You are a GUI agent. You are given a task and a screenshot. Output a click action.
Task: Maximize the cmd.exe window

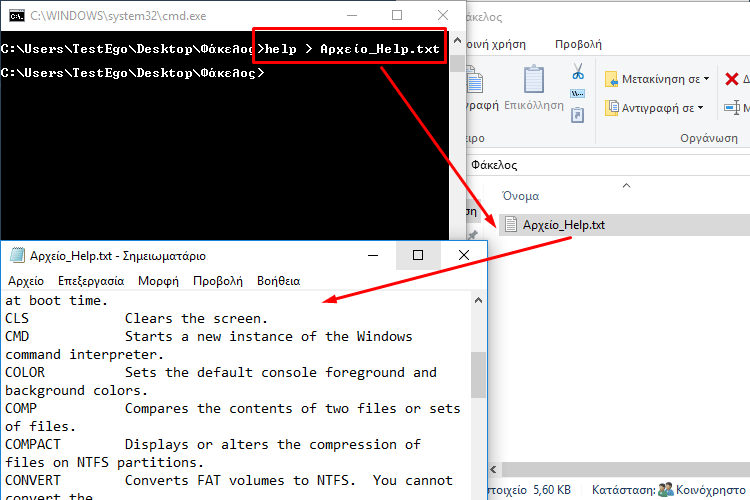coord(397,16)
